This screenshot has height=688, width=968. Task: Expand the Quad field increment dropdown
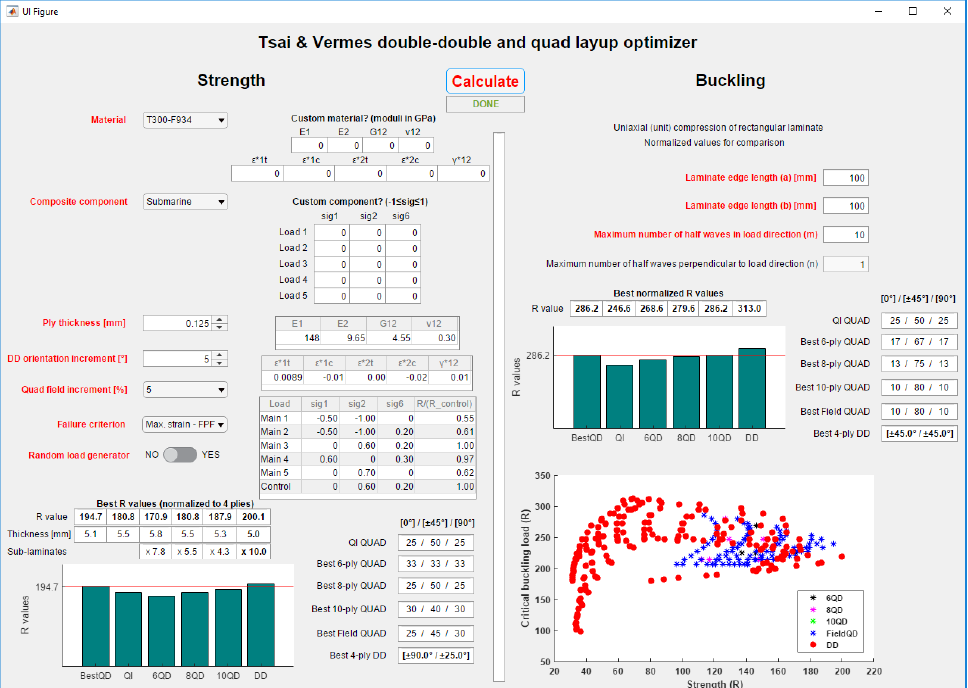tap(185, 390)
